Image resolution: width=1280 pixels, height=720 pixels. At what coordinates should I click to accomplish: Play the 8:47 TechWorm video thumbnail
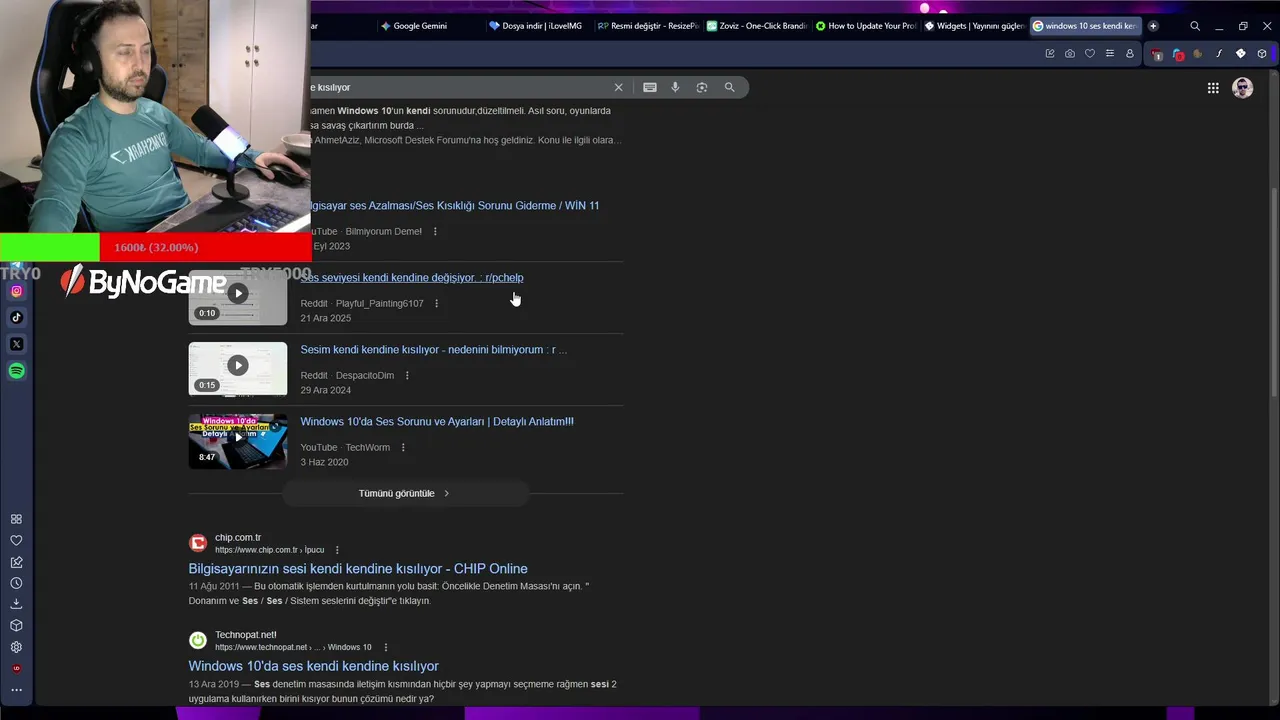[x=237, y=442]
